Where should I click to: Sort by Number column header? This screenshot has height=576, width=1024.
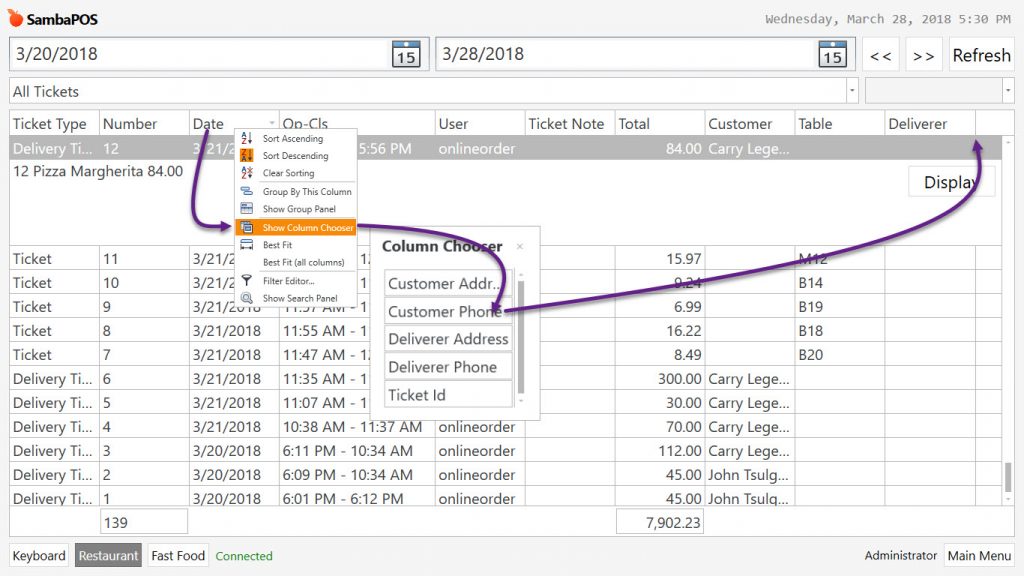(x=144, y=123)
